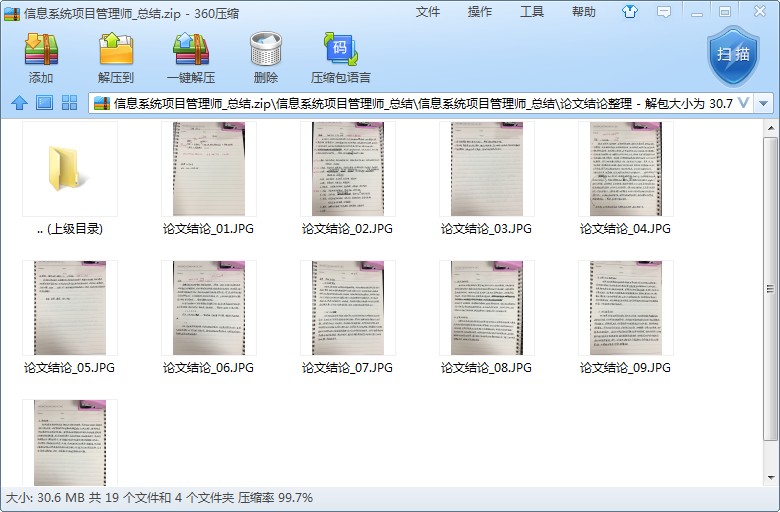Switch to large-icon single view mode
The width and height of the screenshot is (780, 512).
coord(44,103)
